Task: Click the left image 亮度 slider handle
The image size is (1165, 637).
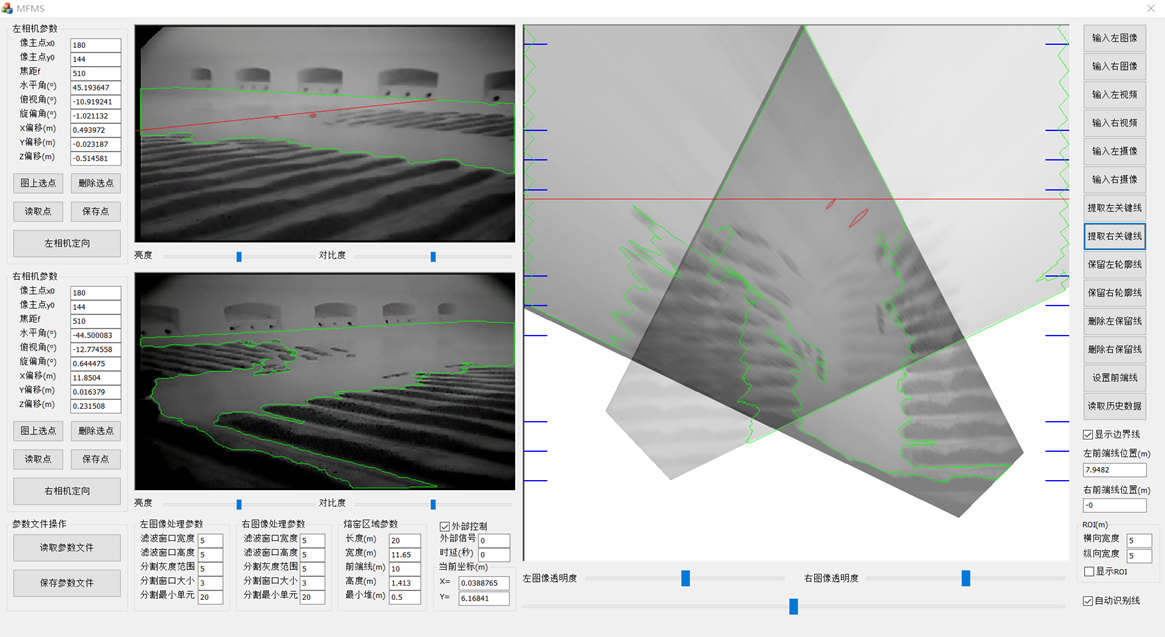Action: point(239,257)
